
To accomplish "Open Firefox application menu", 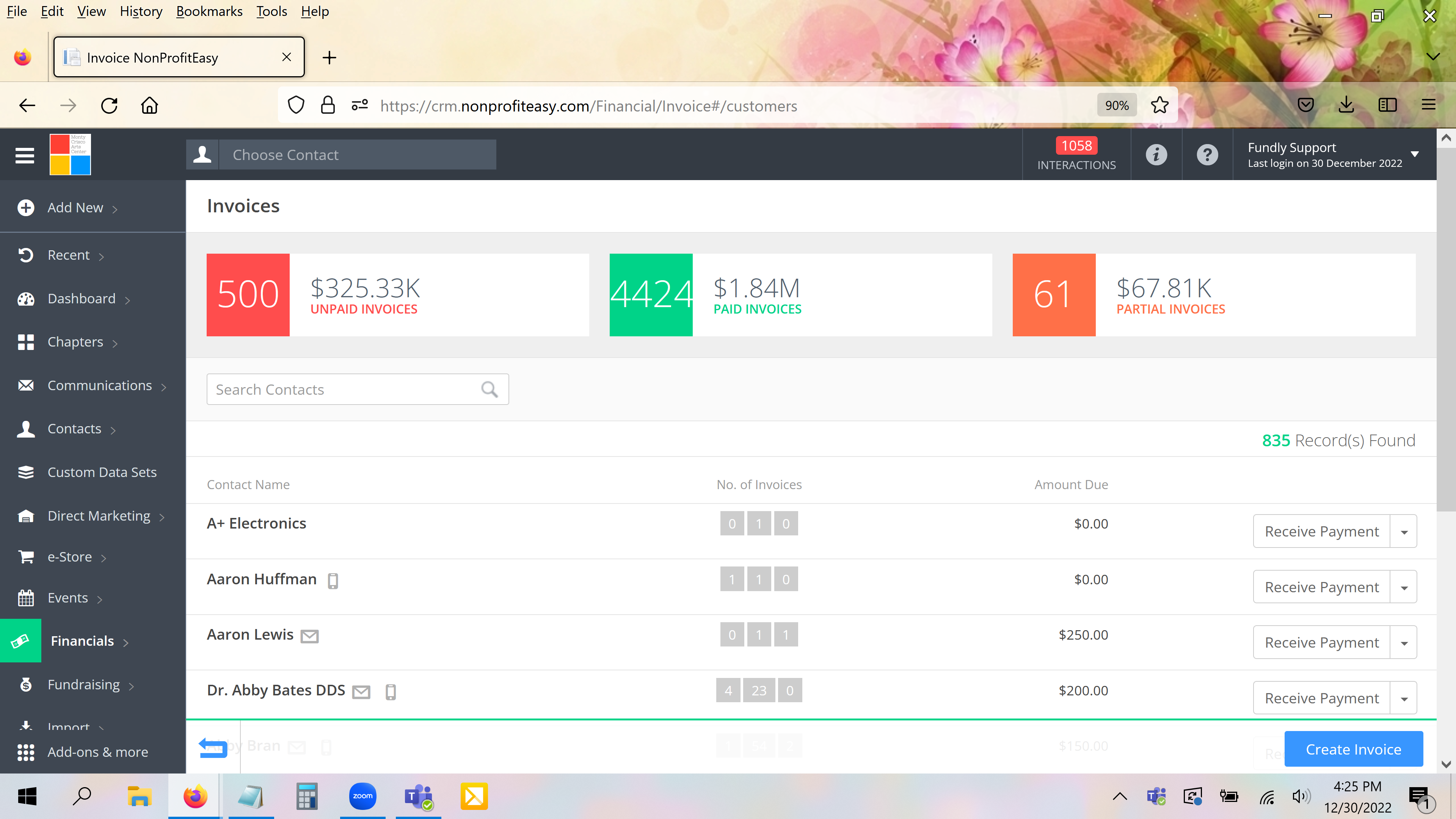I will pyautogui.click(x=1428, y=105).
